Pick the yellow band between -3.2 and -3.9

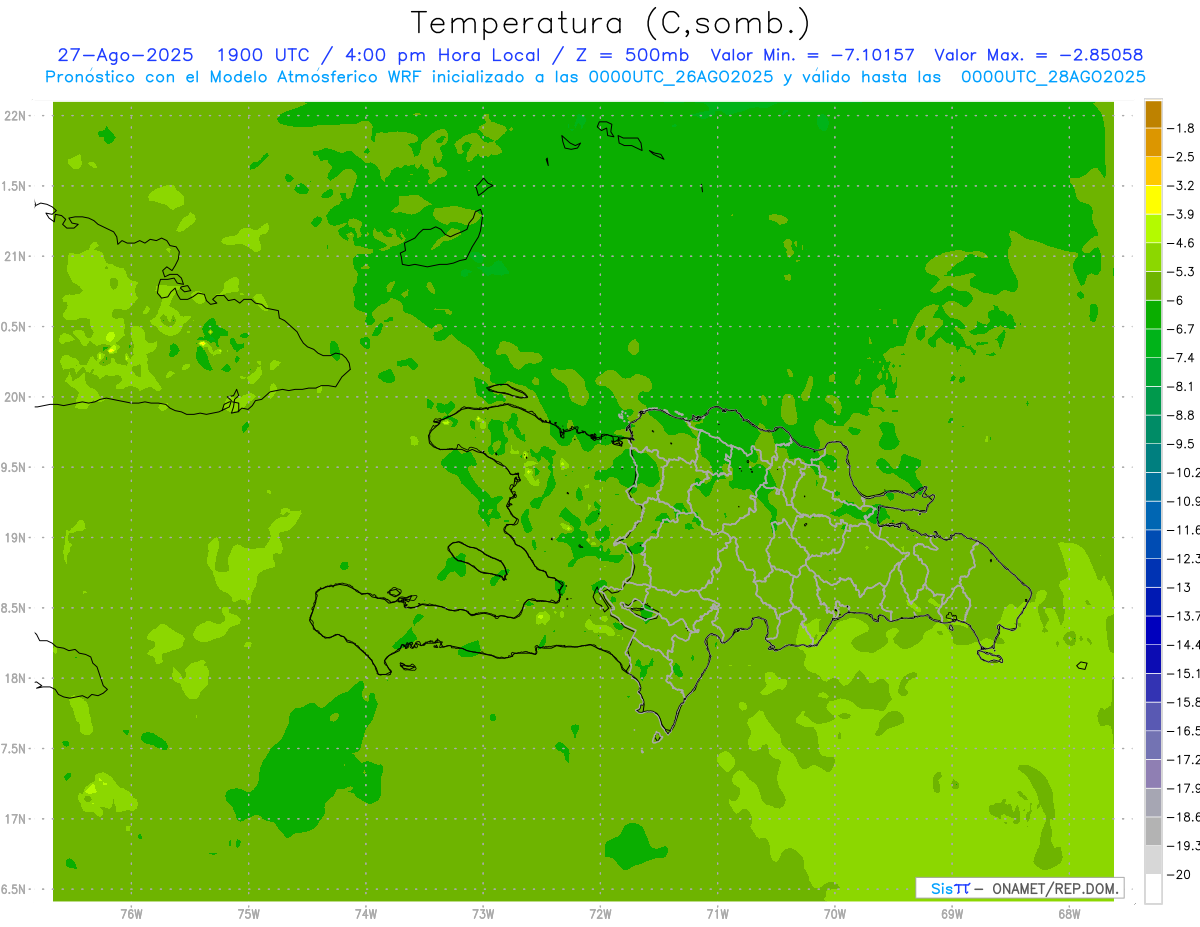(1153, 200)
